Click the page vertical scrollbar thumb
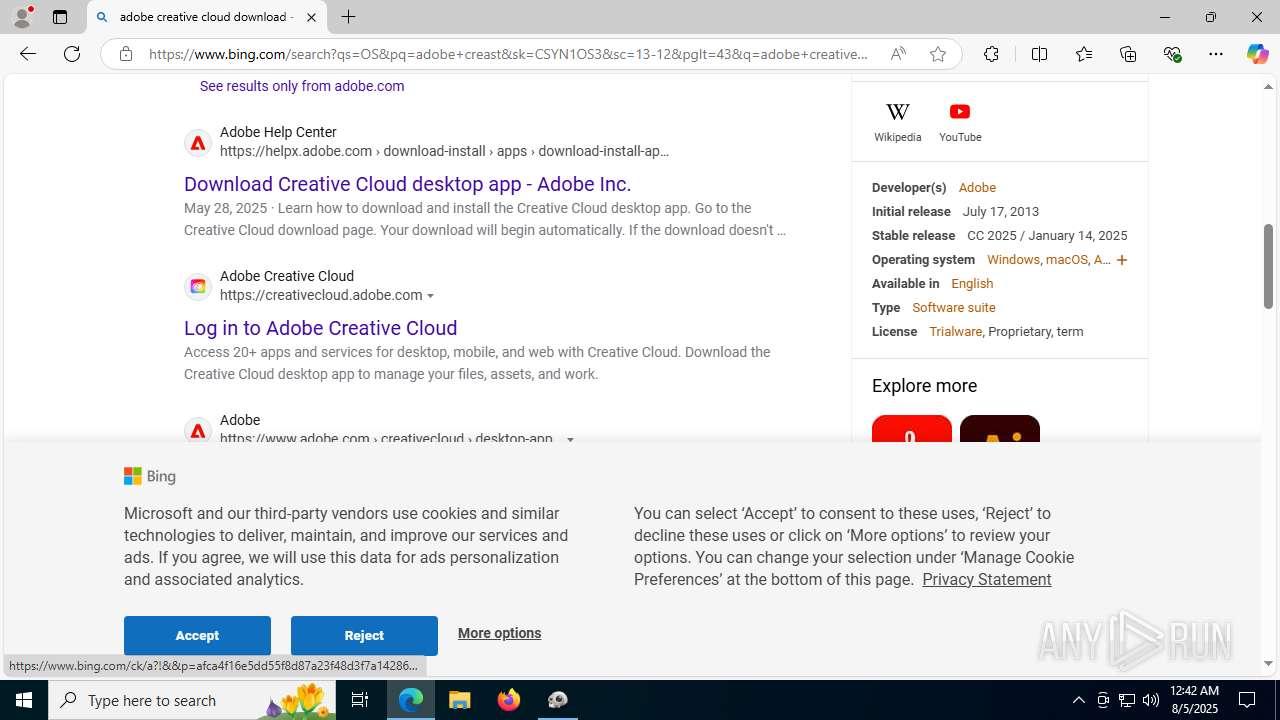Viewport: 1280px width, 720px height. 1268,266
